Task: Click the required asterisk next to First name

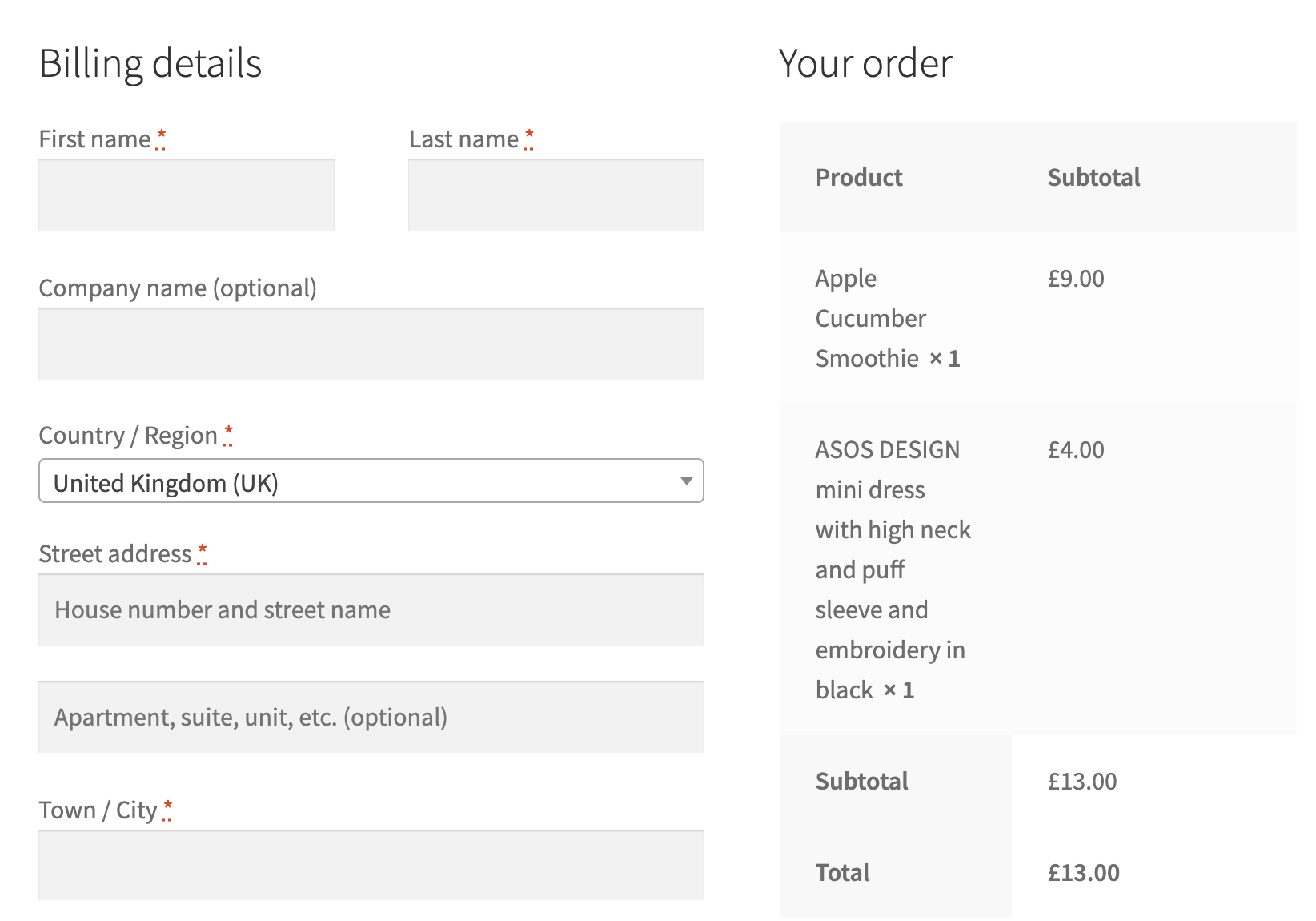Action: (161, 139)
